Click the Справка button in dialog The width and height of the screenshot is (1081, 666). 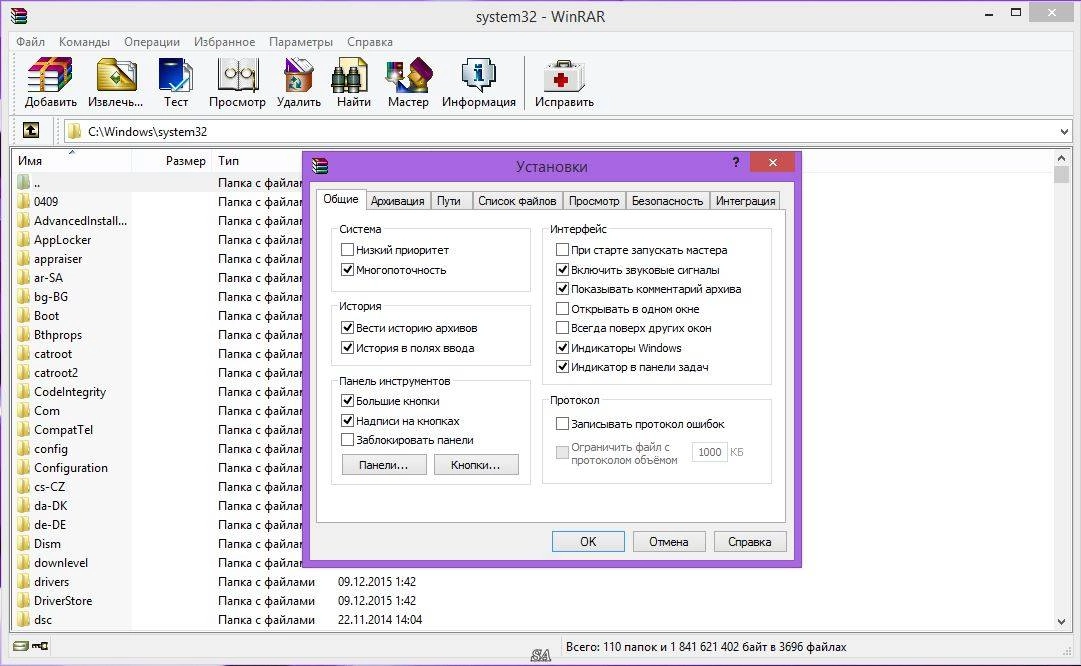pos(749,541)
